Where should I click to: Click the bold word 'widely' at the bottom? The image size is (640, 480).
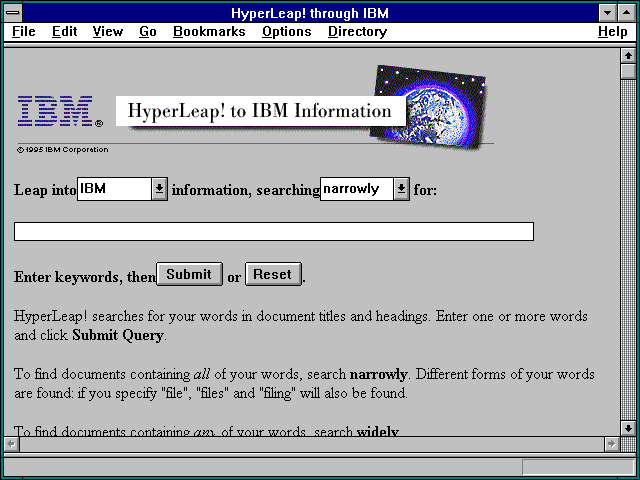pos(378,431)
